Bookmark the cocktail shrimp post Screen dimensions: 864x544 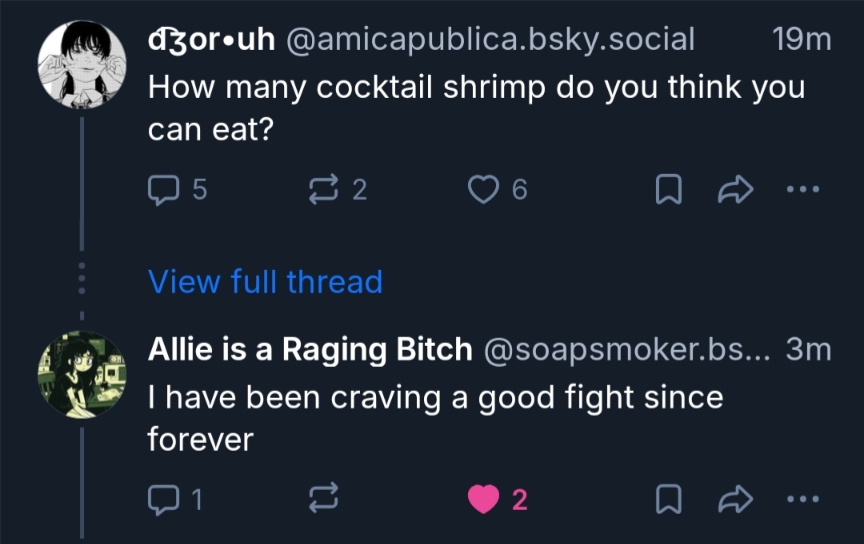coord(667,190)
